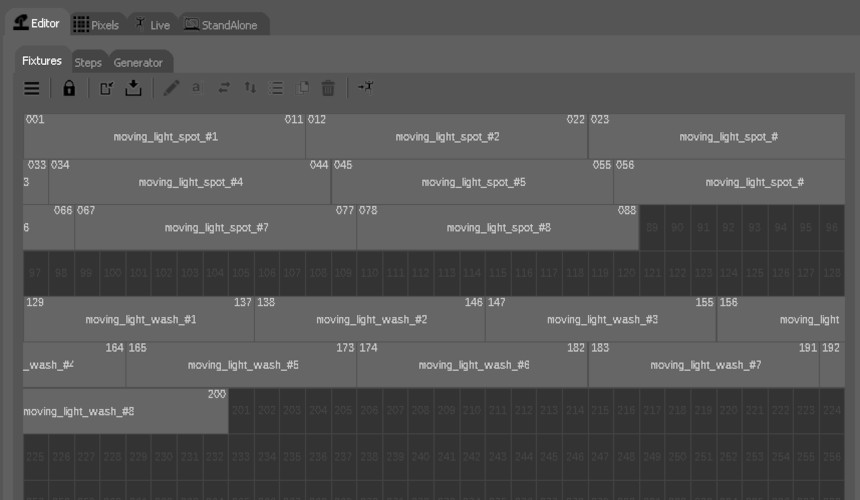Click the copy/duplicate icon
Screen dimensions: 860x500
pyautogui.click(x=303, y=88)
